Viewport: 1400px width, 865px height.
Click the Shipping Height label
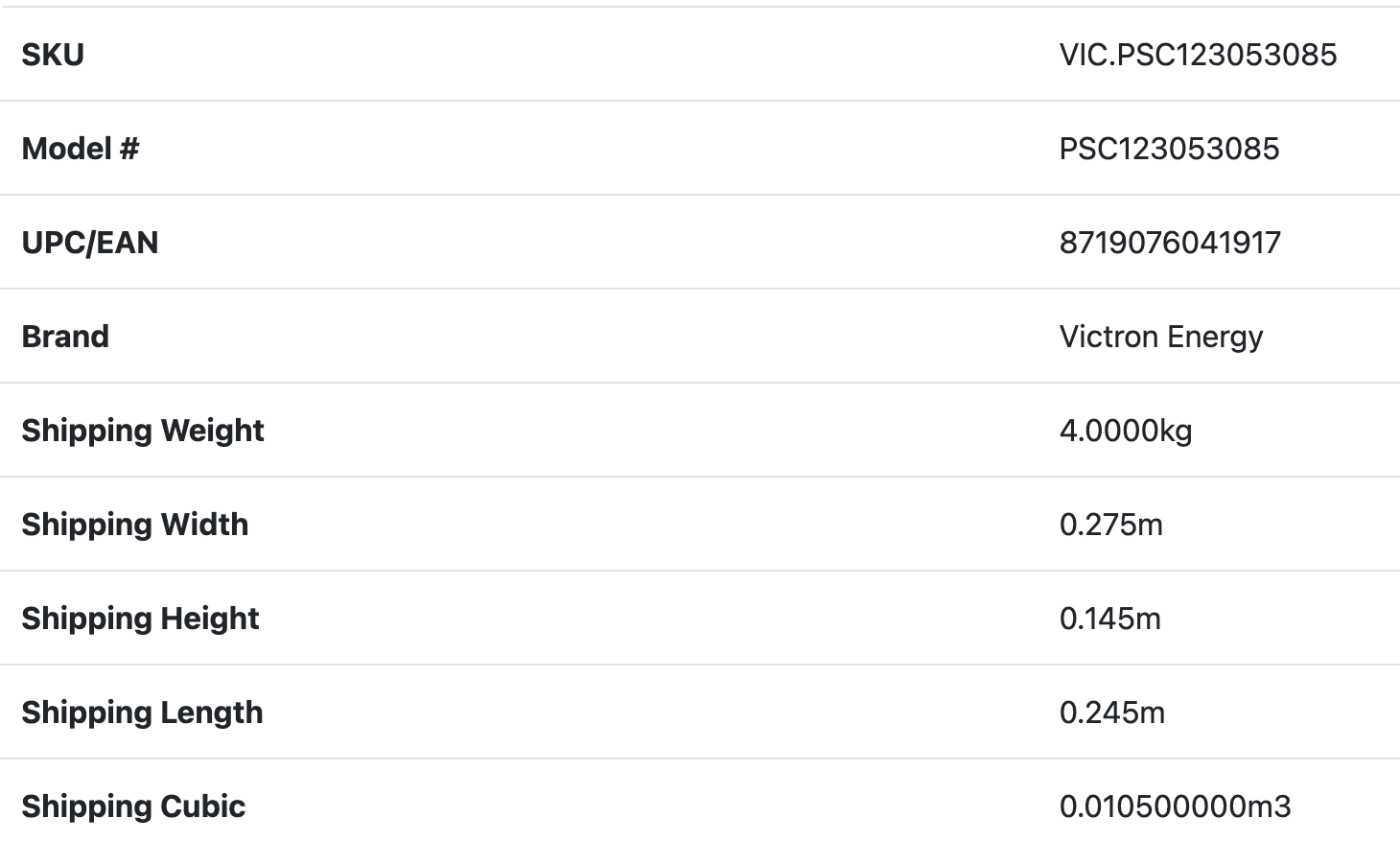[140, 619]
